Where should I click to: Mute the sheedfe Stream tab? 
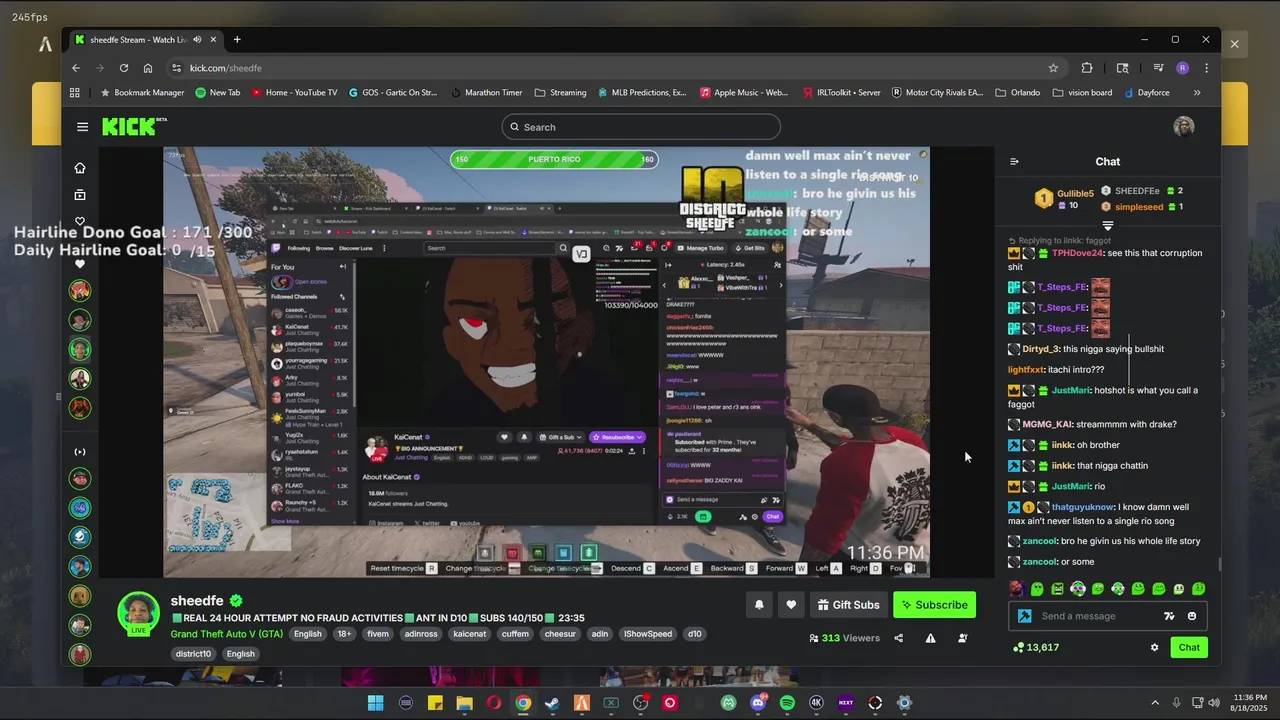coord(197,40)
